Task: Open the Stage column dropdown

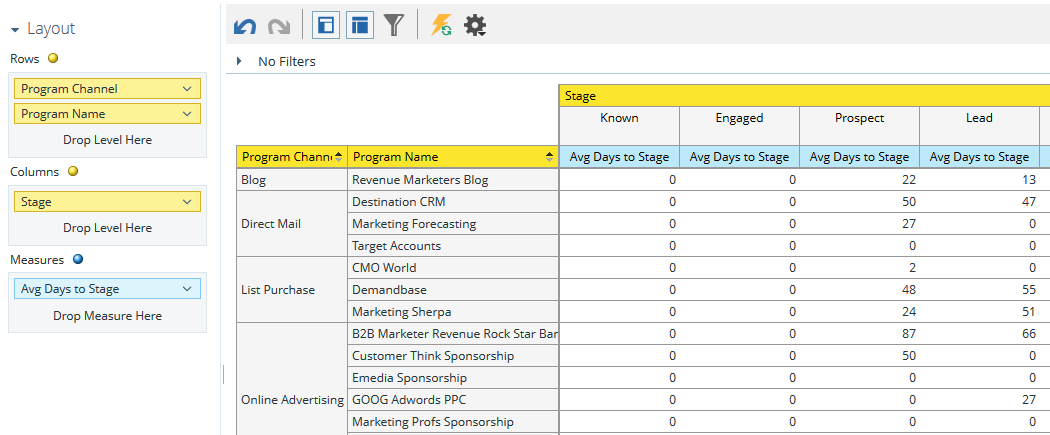Action: coord(187,202)
